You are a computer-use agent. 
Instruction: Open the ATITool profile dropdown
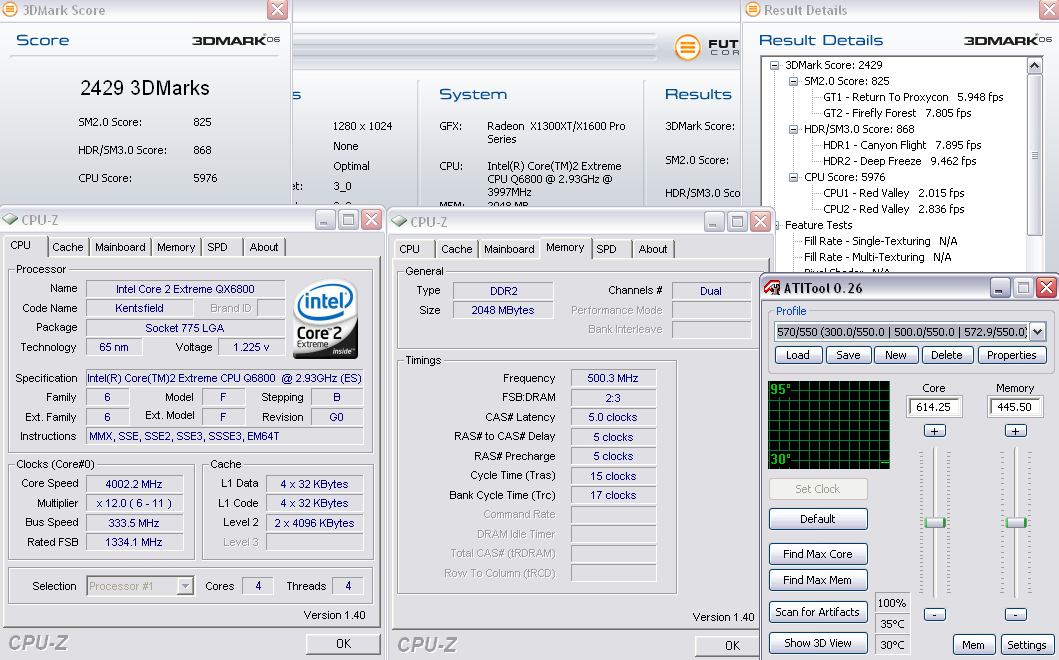[x=1037, y=332]
